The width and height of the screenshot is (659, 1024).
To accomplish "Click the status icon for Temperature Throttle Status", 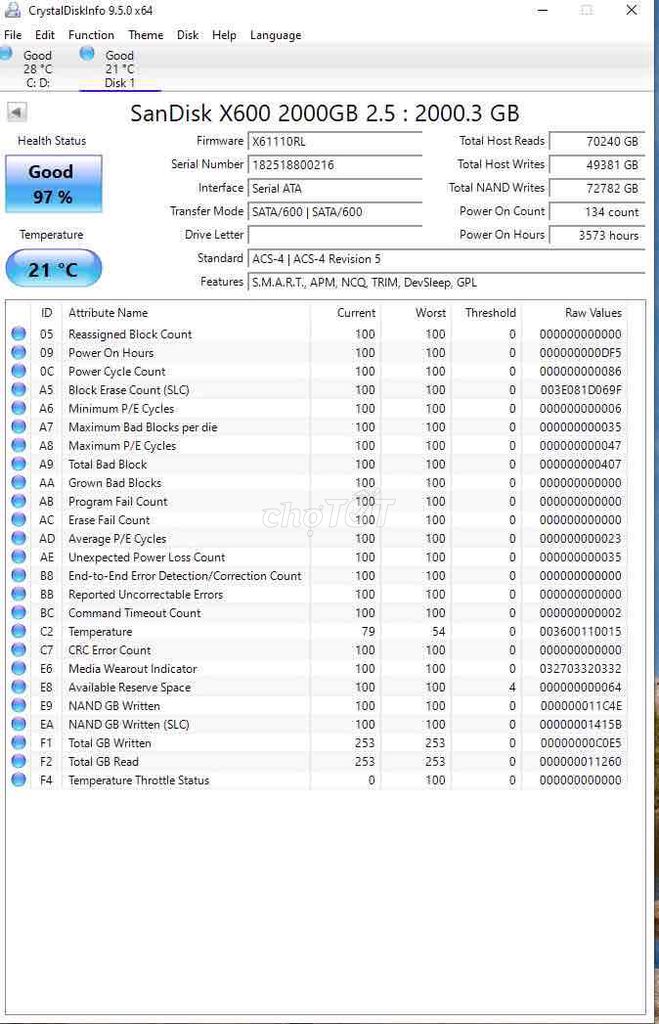I will click(x=18, y=780).
